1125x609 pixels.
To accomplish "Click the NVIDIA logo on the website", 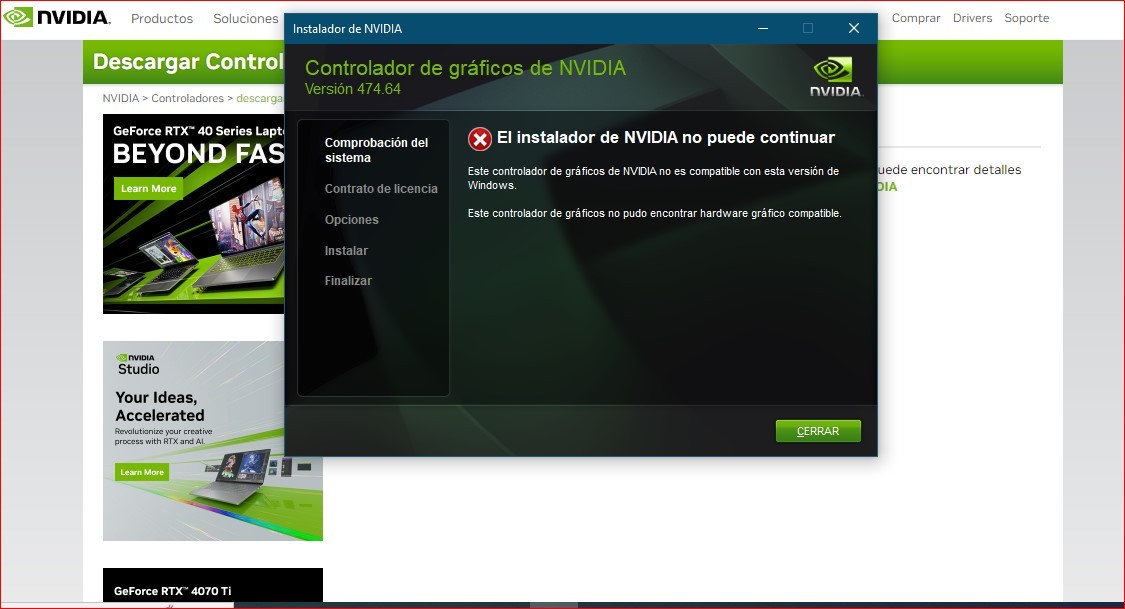I will pyautogui.click(x=57, y=17).
